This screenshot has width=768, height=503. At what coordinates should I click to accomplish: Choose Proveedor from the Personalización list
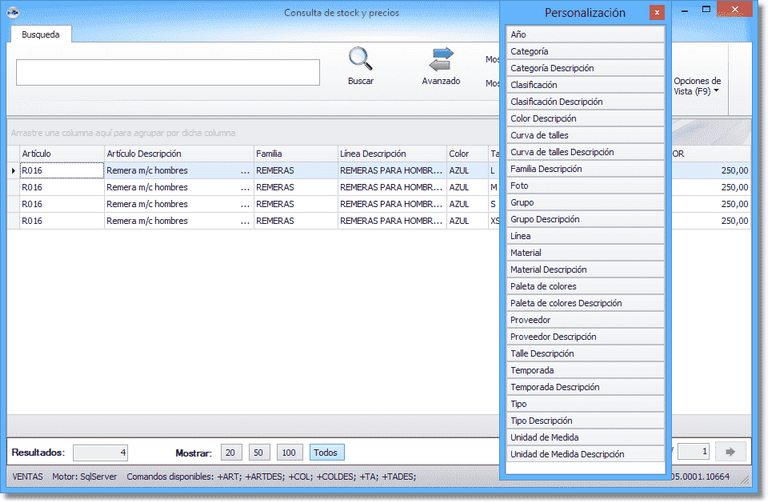click(585, 320)
